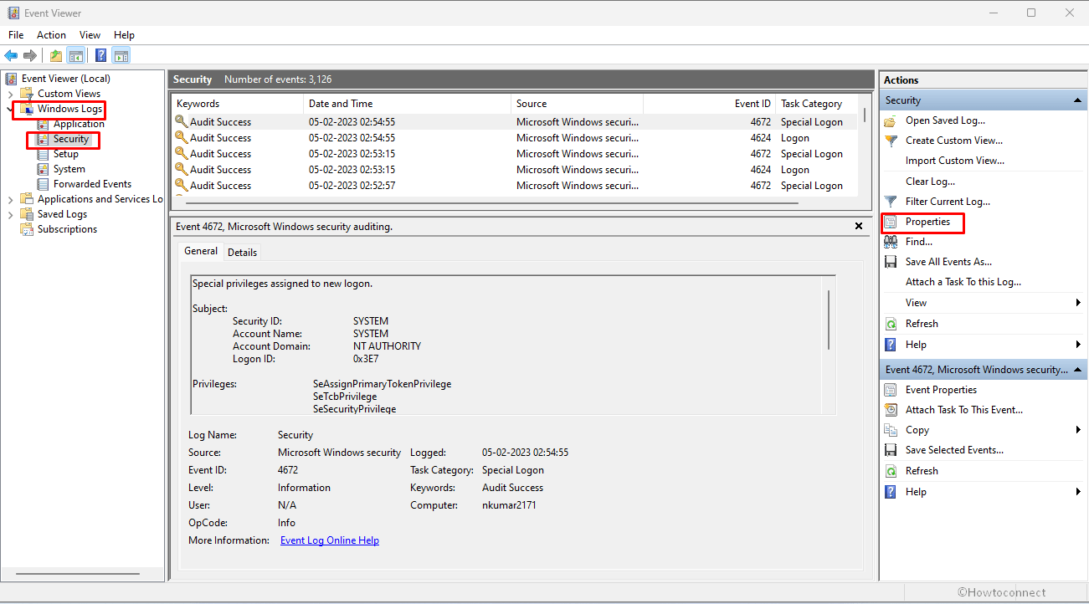Click Attach a Task To this Log...
The height and width of the screenshot is (604, 1089).
pos(963,283)
